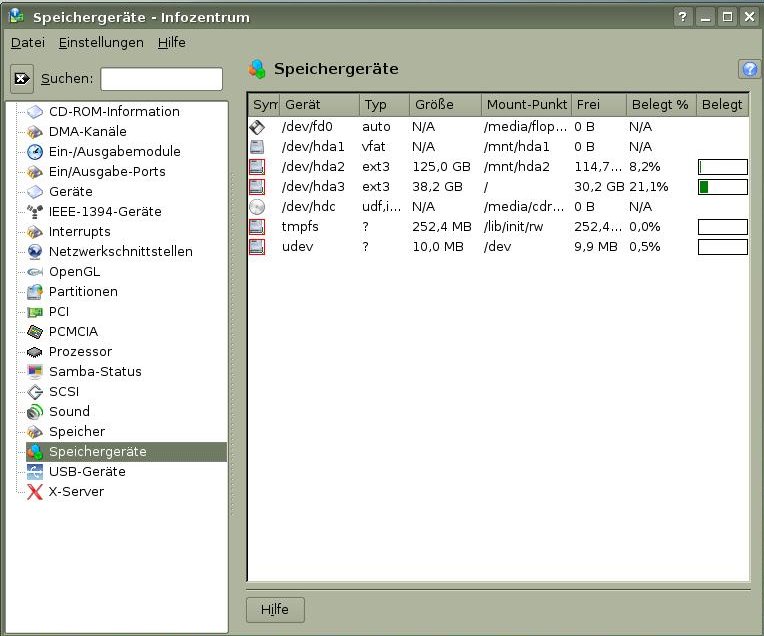Select the udev device row
Screen dimensions: 764x636
coord(498,247)
